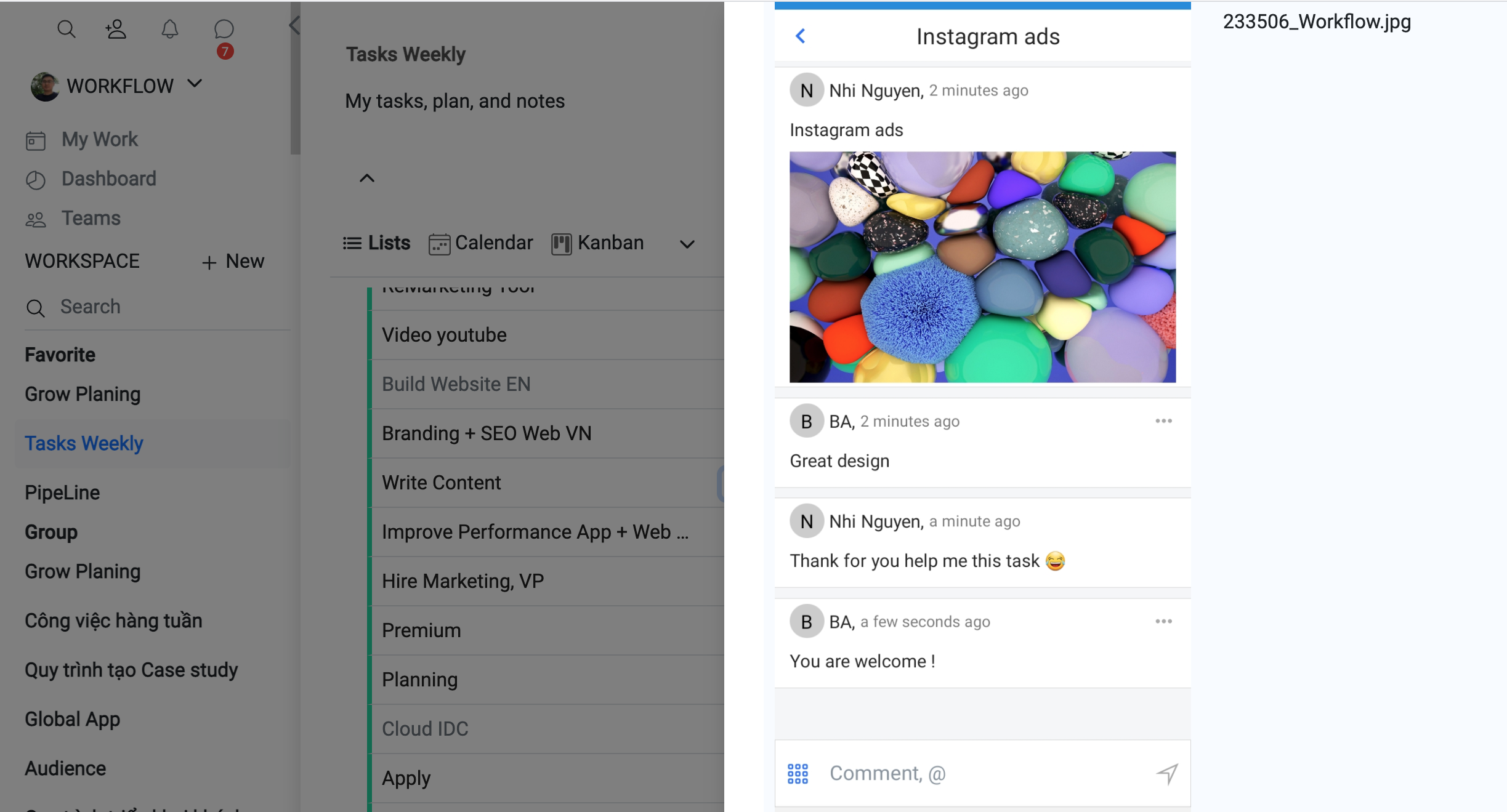The width and height of the screenshot is (1507, 812).
Task: Collapse the Tasks Weekly header section chevron
Action: pos(367,179)
